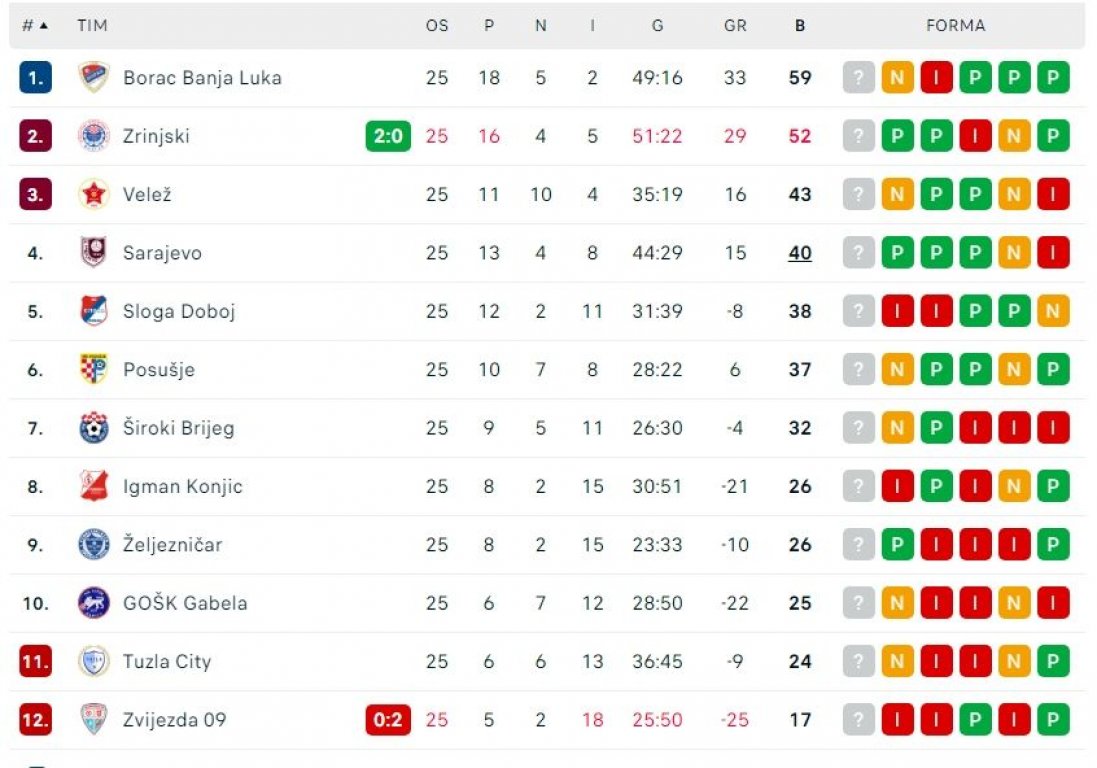The width and height of the screenshot is (1097, 768).
Task: Click the Široki Brijeg club logo
Action: 93,427
